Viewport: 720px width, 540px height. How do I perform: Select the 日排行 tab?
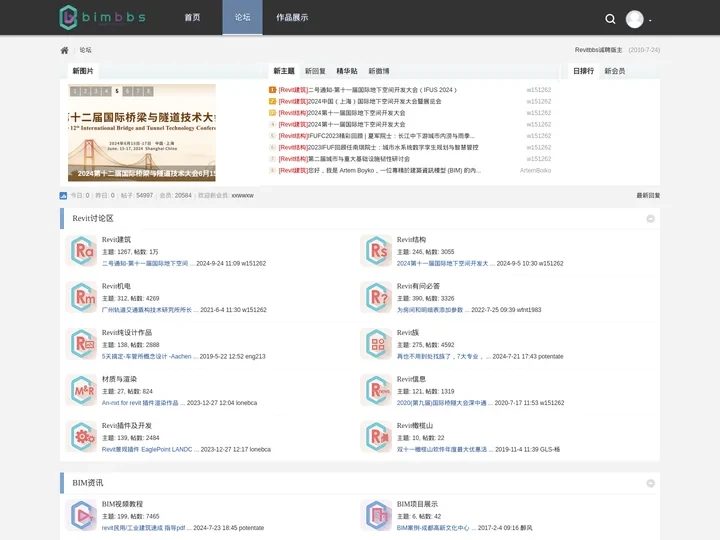pyautogui.click(x=584, y=71)
